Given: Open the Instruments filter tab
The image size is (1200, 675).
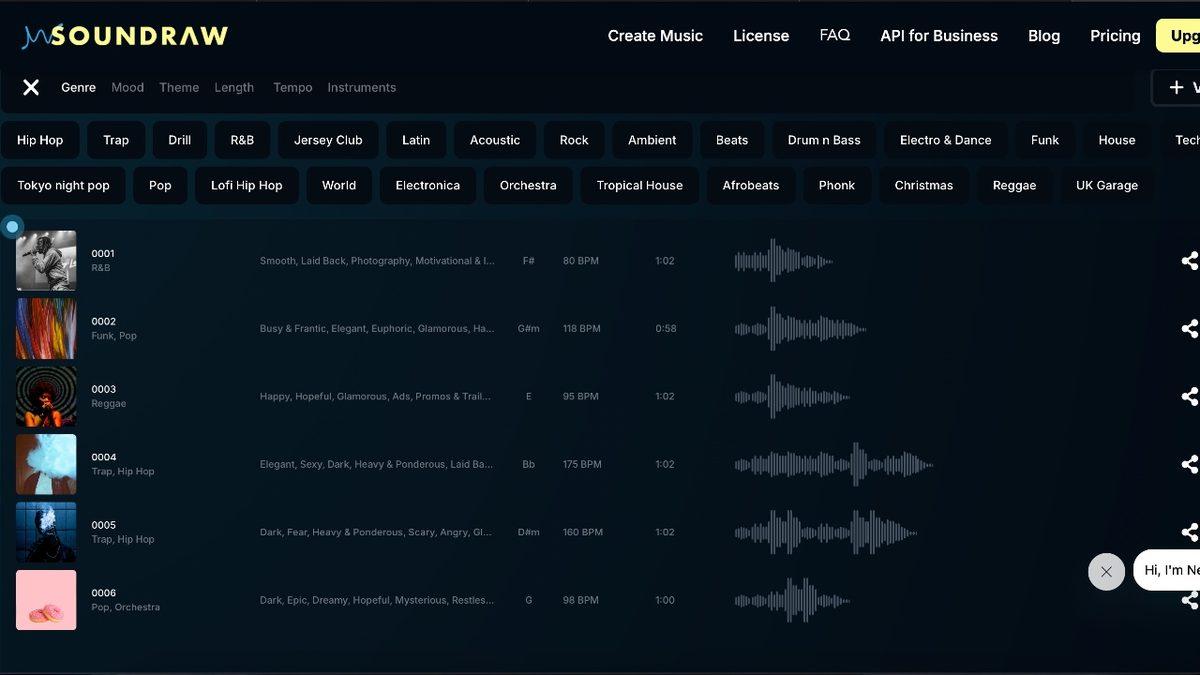Looking at the screenshot, I should (361, 88).
